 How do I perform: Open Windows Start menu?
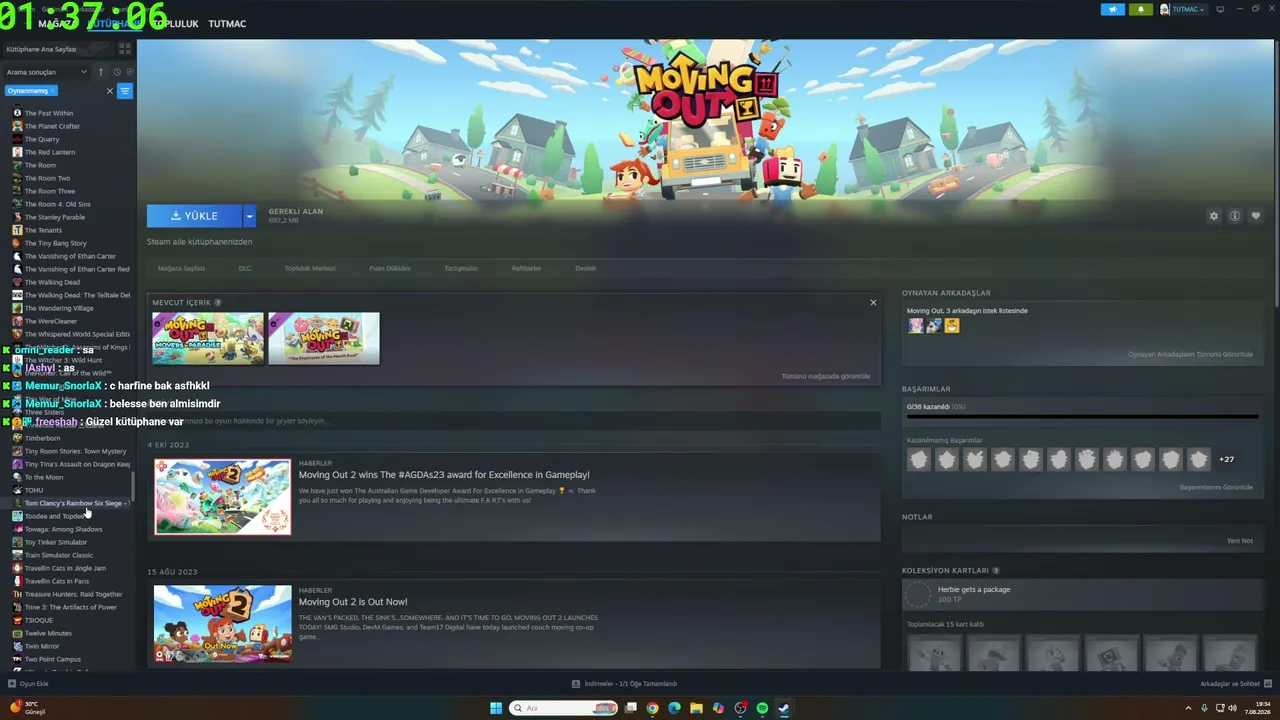point(496,708)
